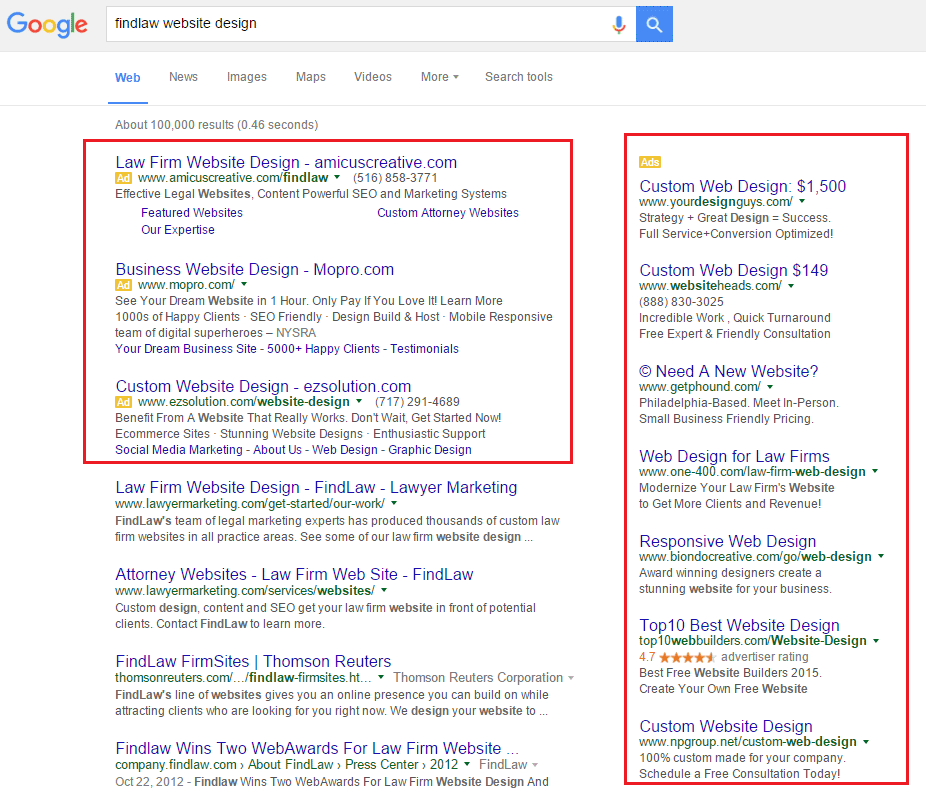Open the More dropdown menu
Image resolution: width=926 pixels, height=789 pixels.
pos(439,77)
